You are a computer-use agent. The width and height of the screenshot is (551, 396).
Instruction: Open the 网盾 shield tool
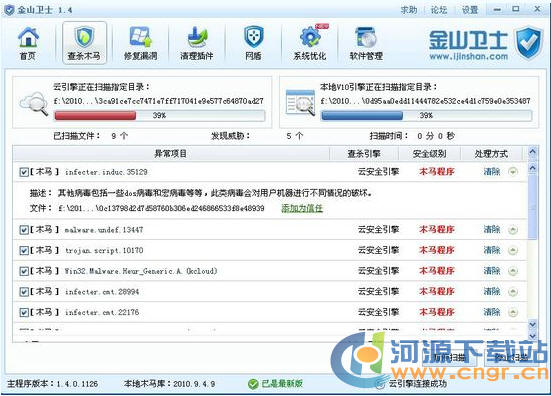point(253,43)
